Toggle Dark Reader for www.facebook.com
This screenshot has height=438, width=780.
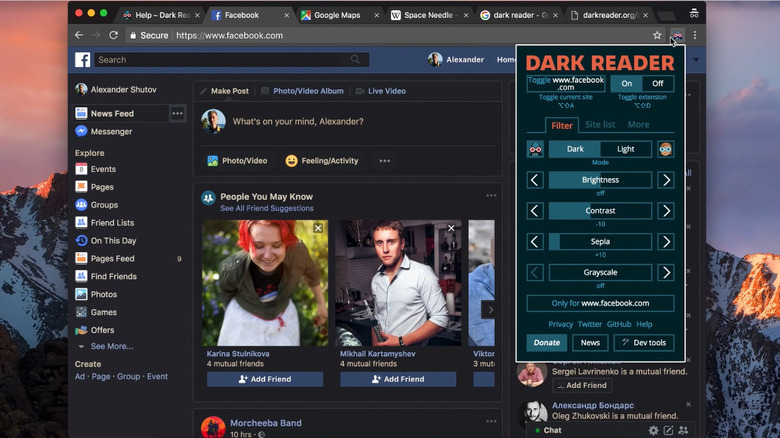click(565, 84)
